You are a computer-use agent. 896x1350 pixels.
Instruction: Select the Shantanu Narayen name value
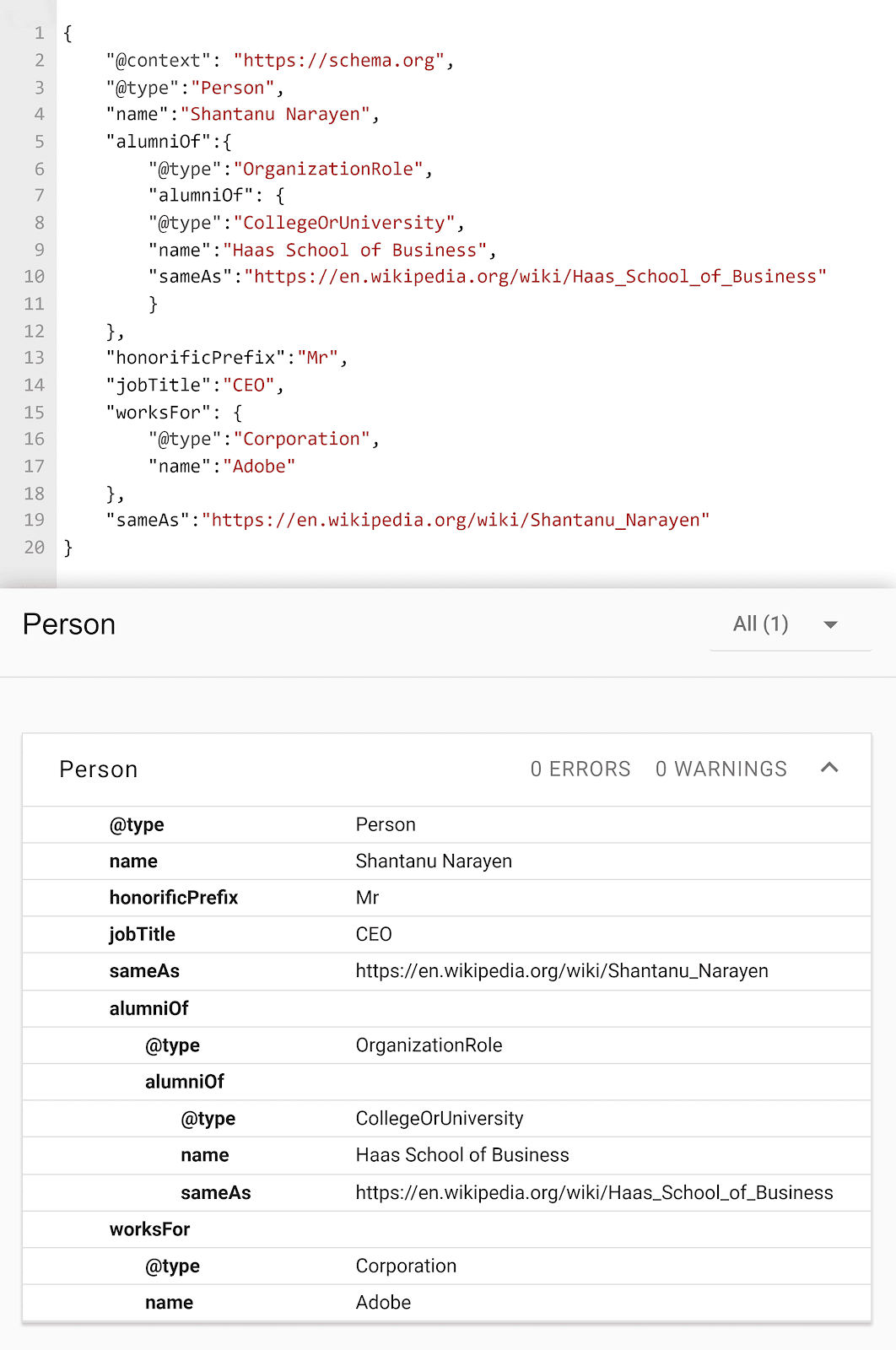point(434,861)
